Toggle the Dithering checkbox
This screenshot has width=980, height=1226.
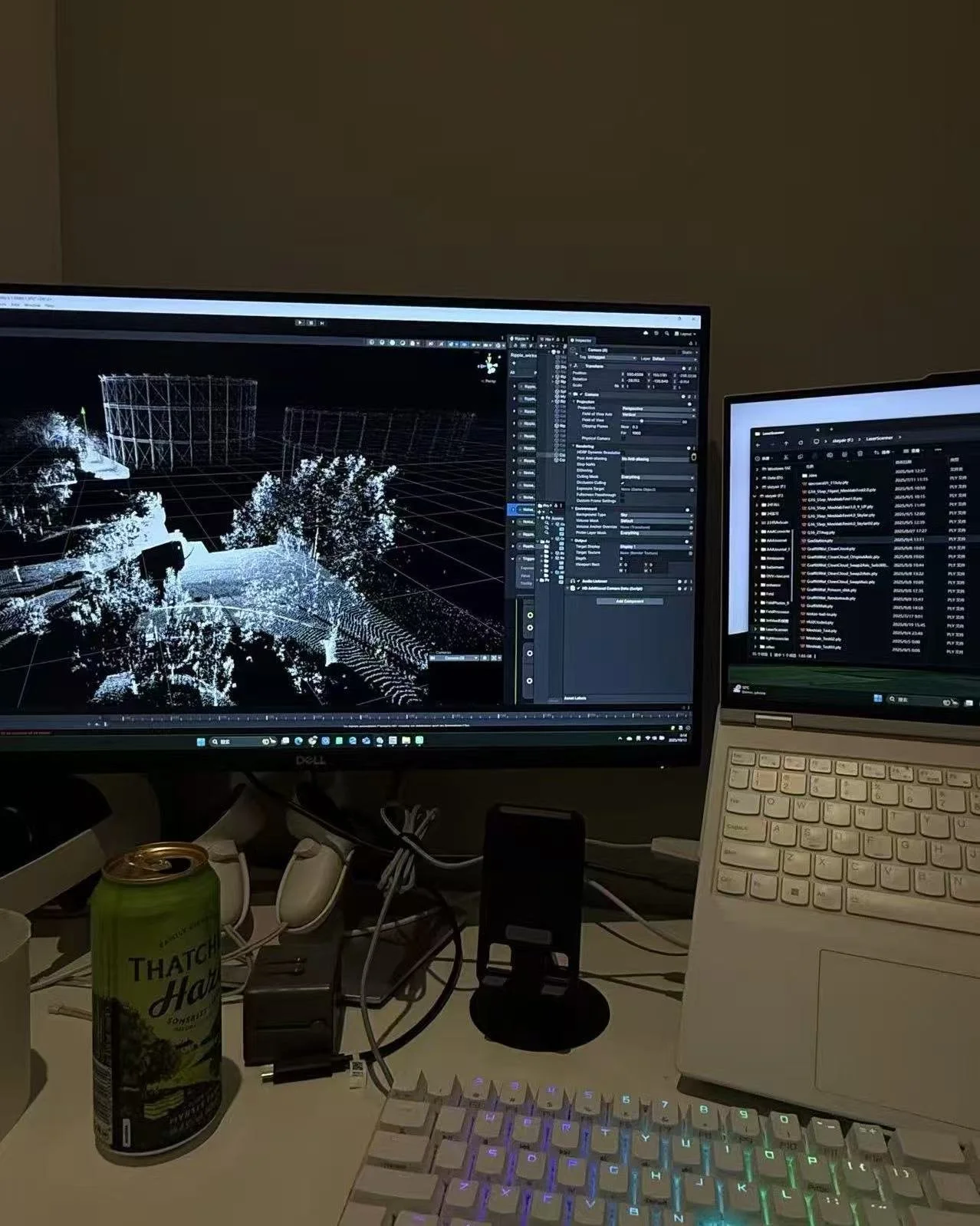coord(623,470)
